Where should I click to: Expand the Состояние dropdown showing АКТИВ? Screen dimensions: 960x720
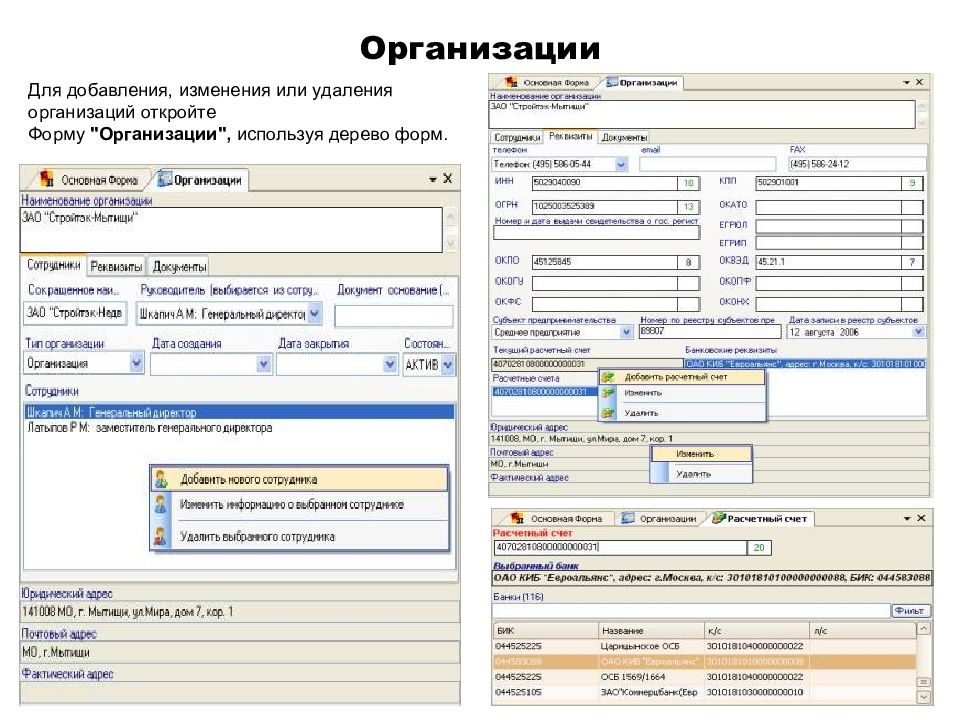pyautogui.click(x=448, y=365)
